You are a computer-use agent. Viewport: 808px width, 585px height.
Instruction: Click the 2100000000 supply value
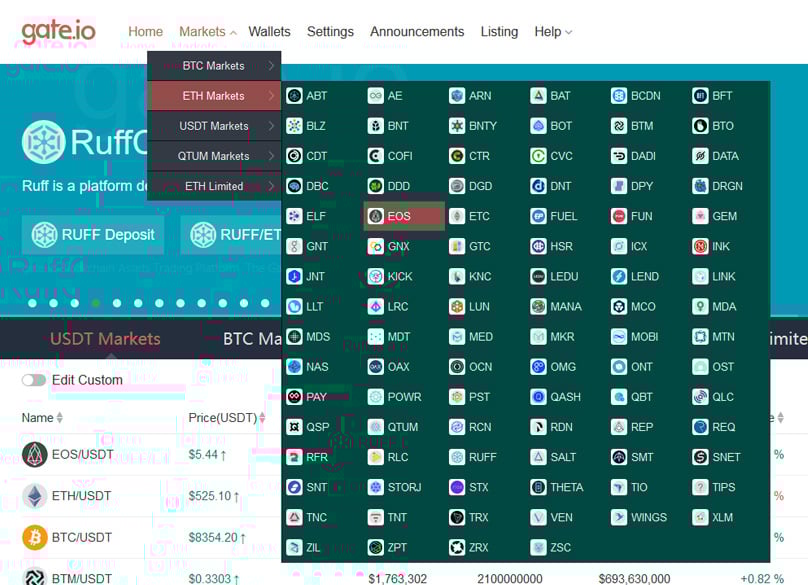tap(510, 579)
